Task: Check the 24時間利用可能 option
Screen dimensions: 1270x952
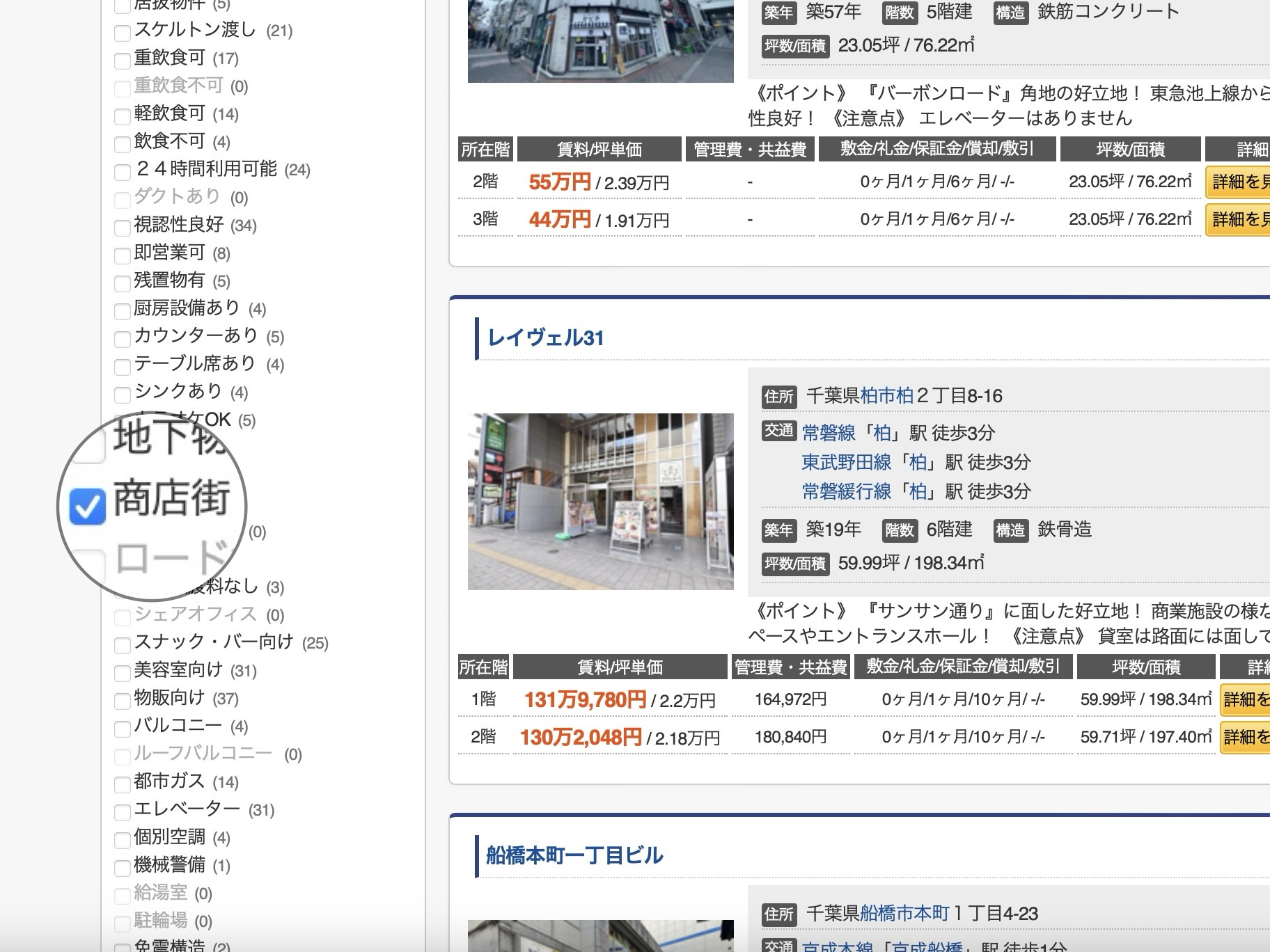Action: (123, 171)
